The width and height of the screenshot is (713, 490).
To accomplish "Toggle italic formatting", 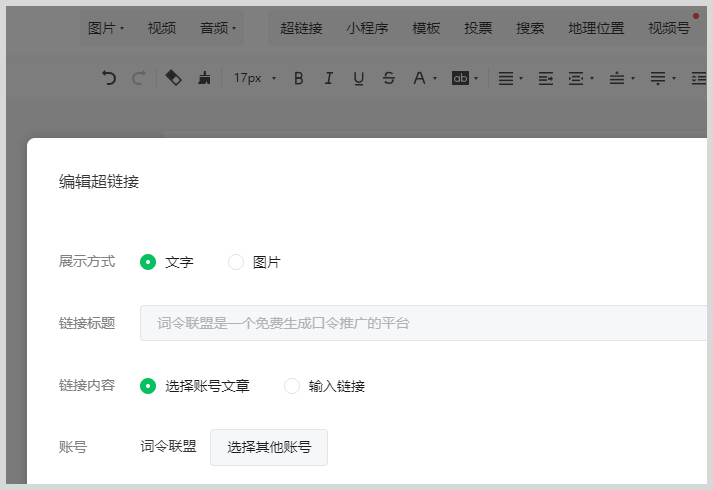I will coord(328,78).
